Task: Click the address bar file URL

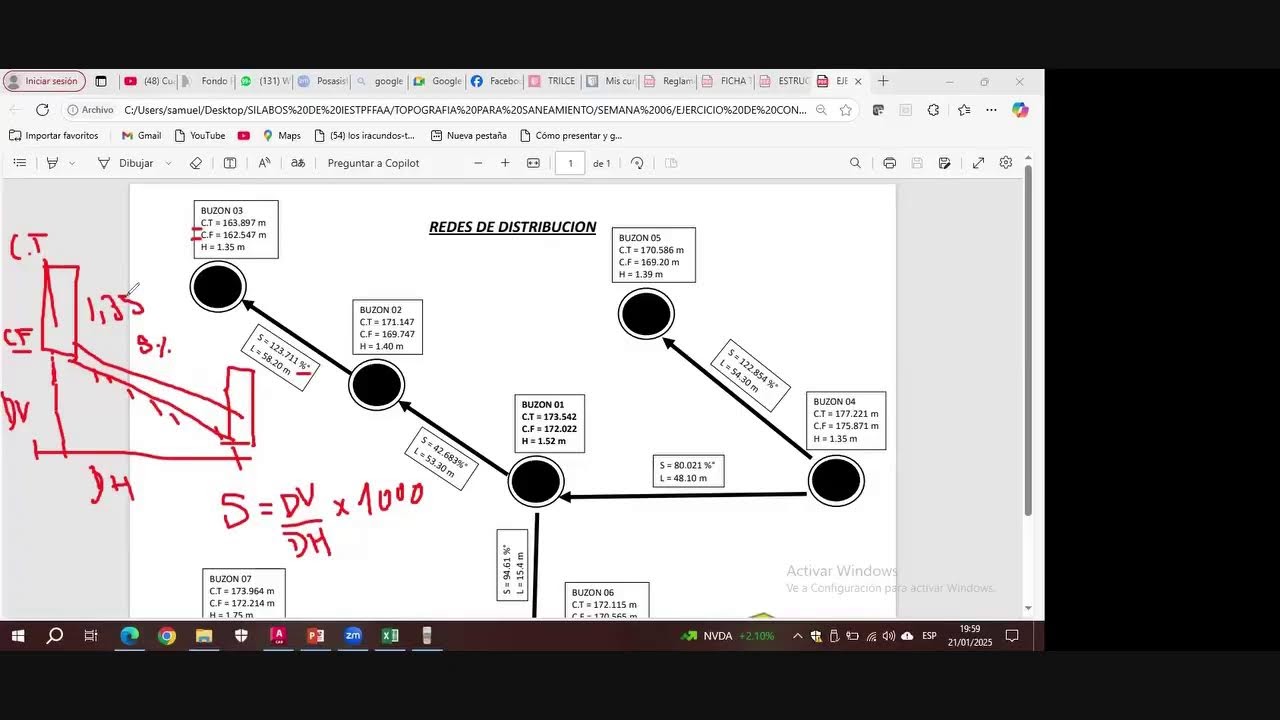Action: [465, 110]
